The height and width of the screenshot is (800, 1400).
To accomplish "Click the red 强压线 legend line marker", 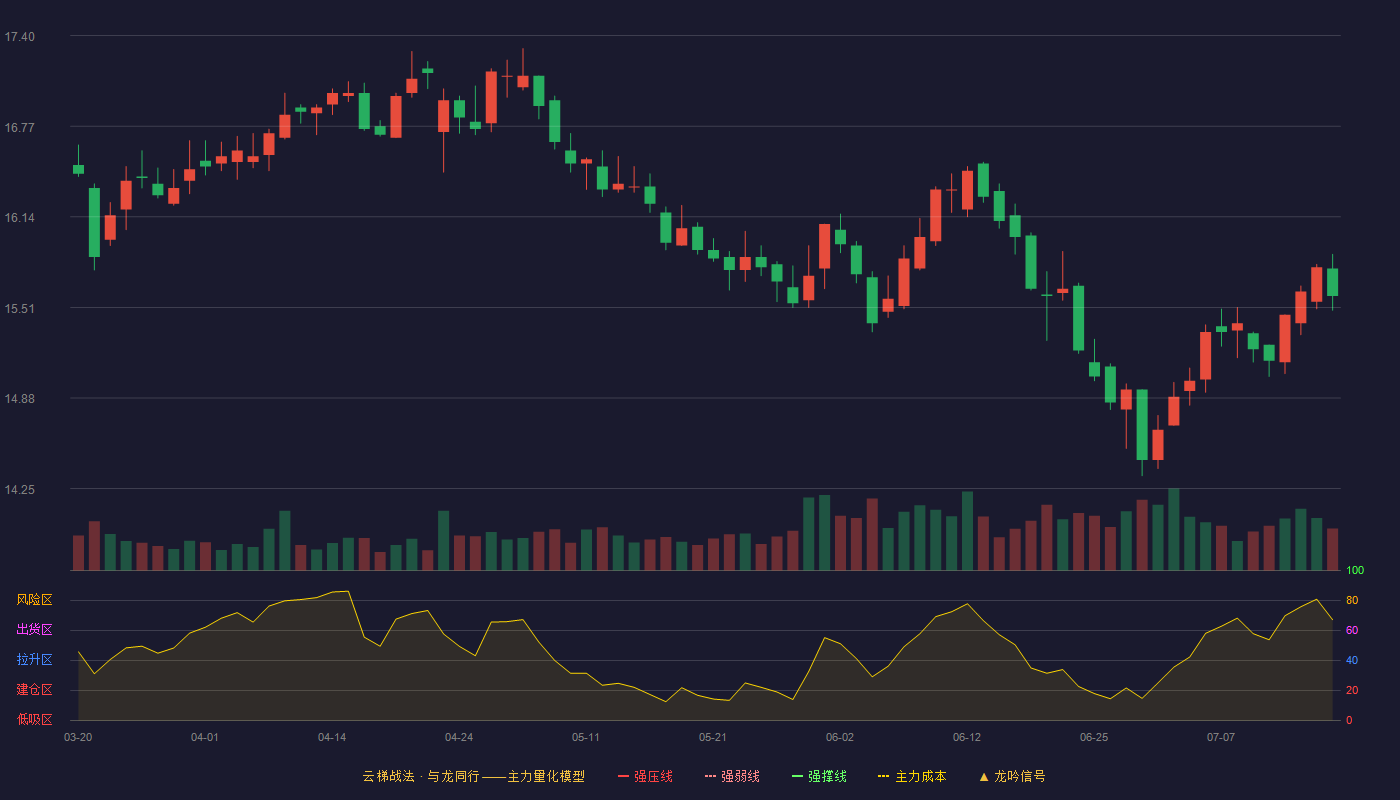I will [623, 776].
